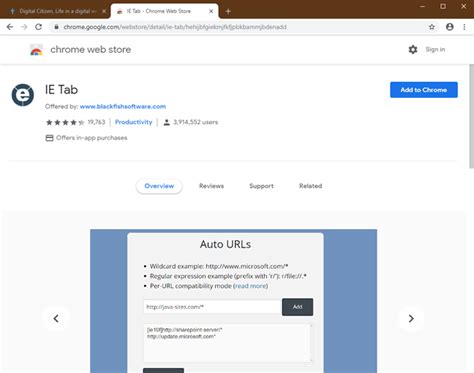The height and width of the screenshot is (373, 474).
Task: Click the Add to Chrome button
Action: point(424,90)
